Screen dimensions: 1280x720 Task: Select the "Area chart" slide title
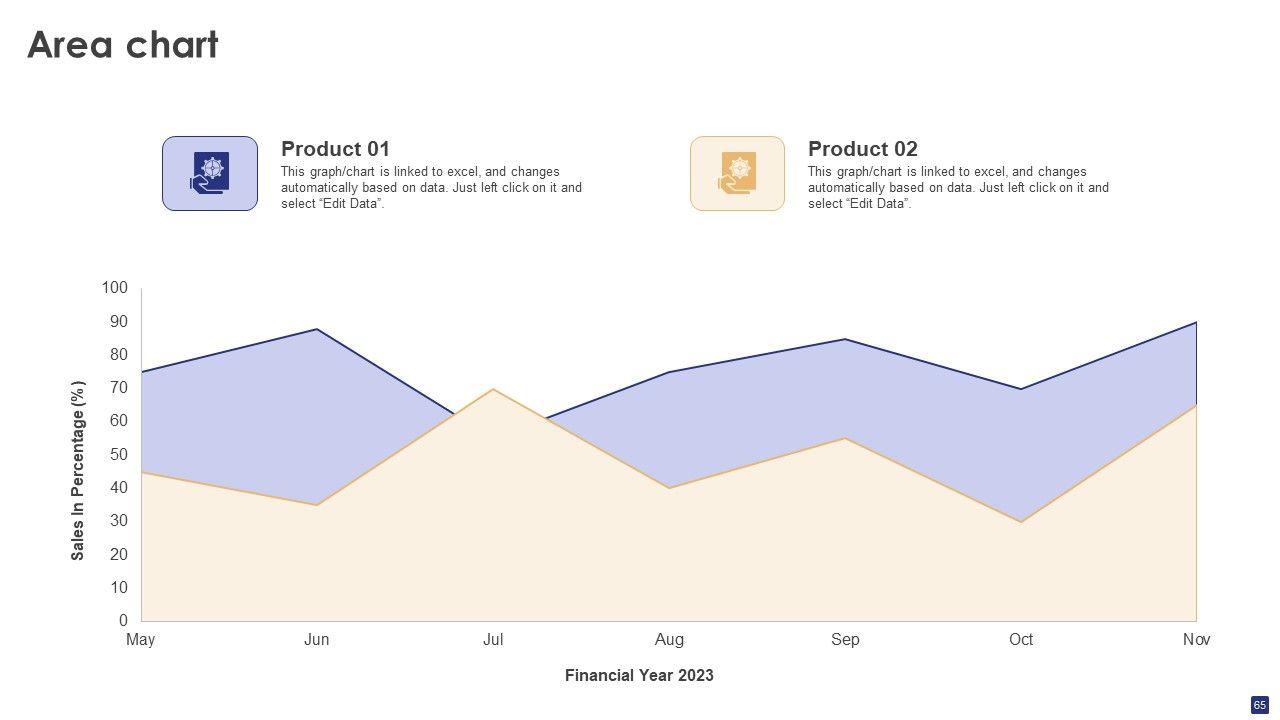(x=122, y=45)
